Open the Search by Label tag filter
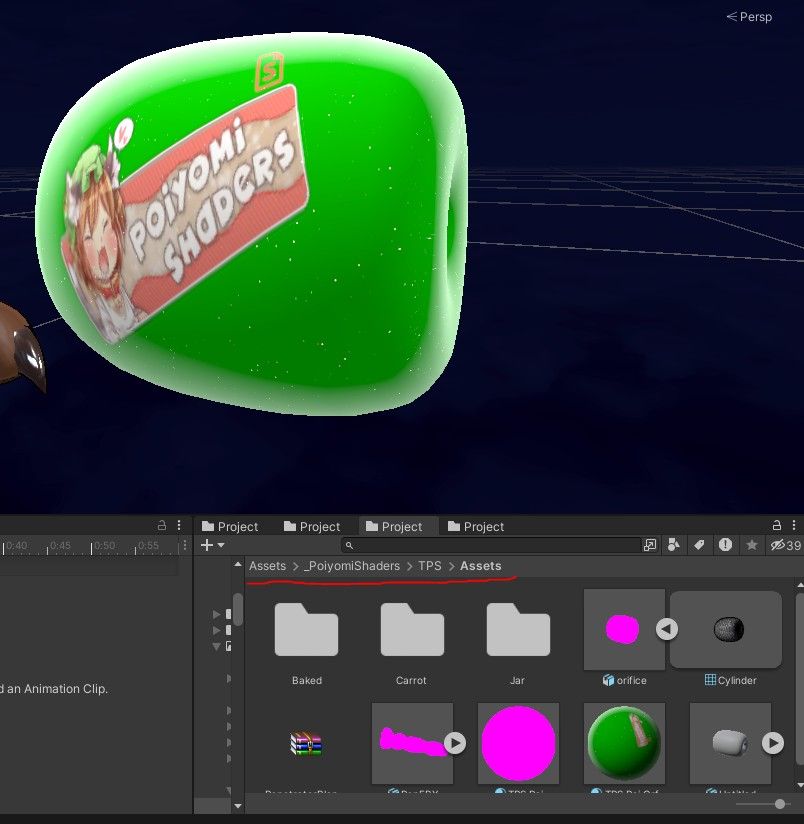Image resolution: width=804 pixels, height=824 pixels. coord(699,545)
